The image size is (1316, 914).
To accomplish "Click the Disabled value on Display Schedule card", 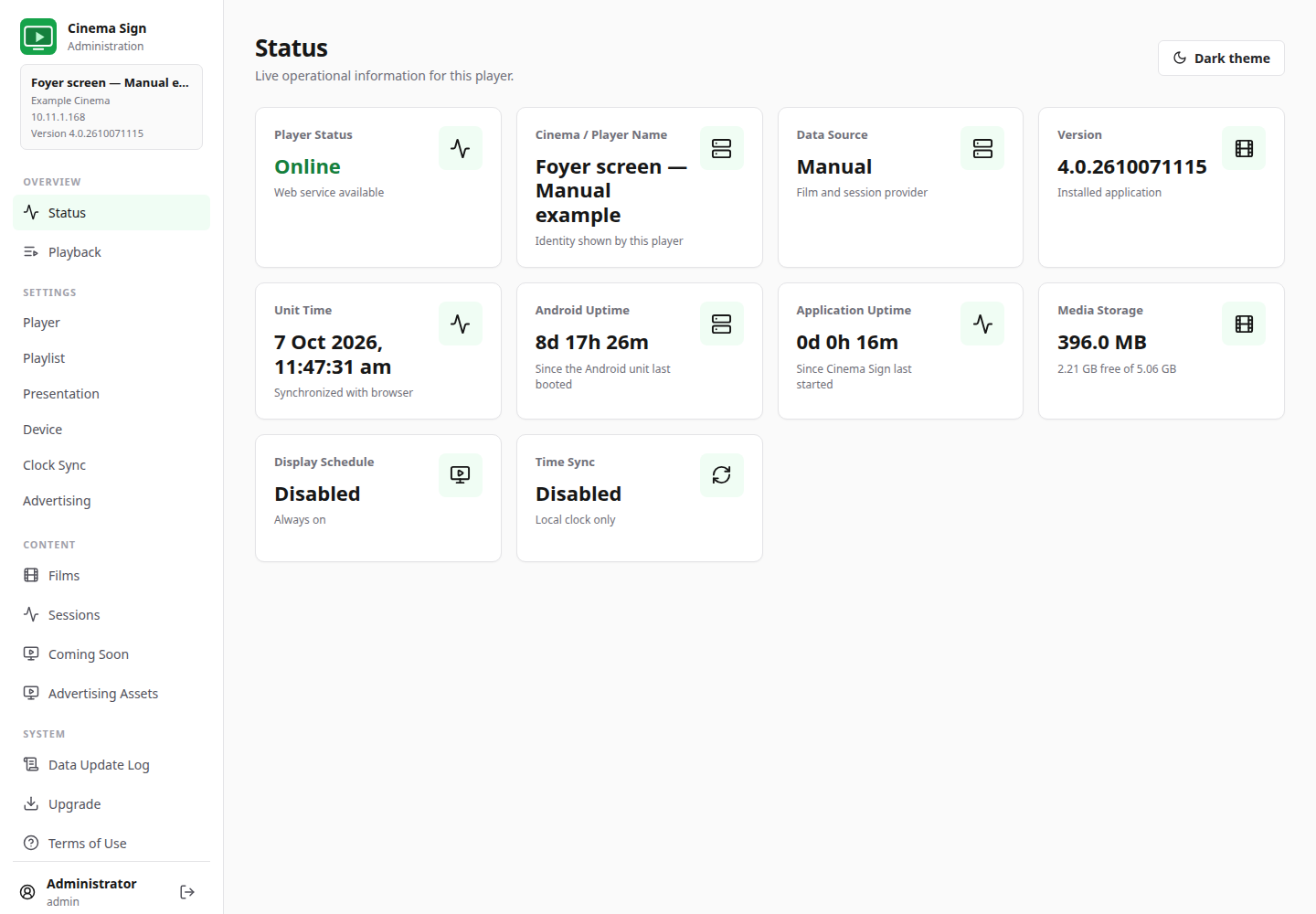I will (x=317, y=494).
